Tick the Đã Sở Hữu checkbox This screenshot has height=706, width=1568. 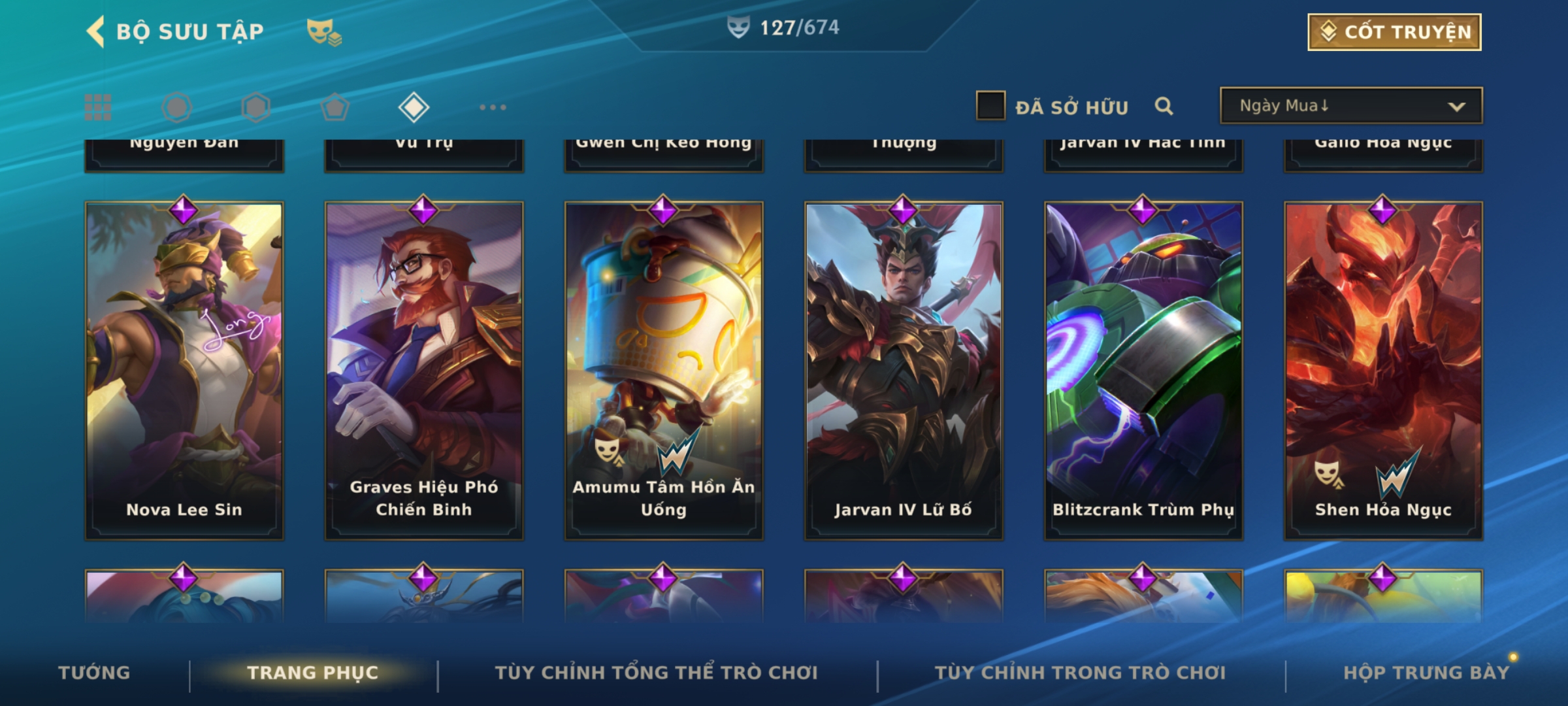pyautogui.click(x=990, y=106)
